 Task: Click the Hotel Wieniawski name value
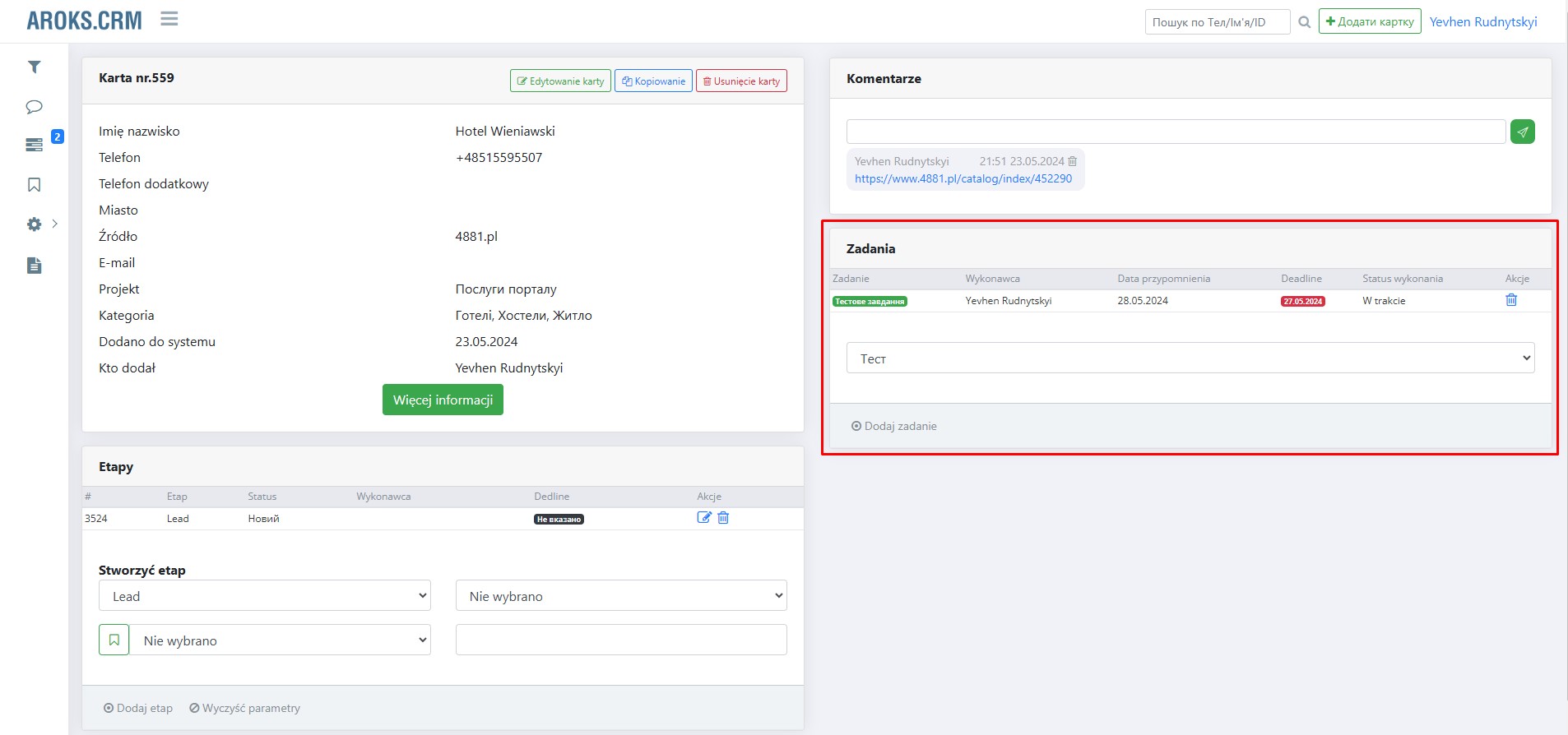pyautogui.click(x=505, y=131)
